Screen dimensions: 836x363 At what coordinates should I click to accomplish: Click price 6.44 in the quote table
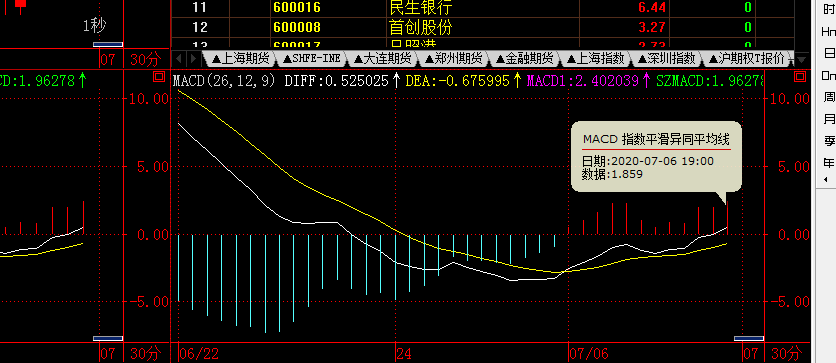(652, 7)
